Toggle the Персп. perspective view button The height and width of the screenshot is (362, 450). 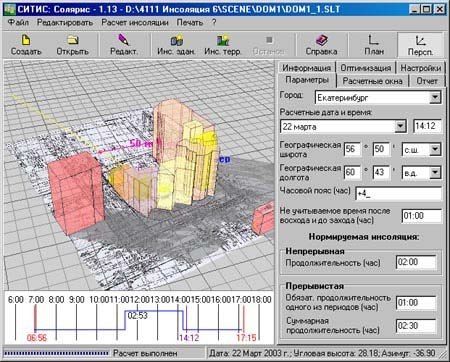(420, 44)
